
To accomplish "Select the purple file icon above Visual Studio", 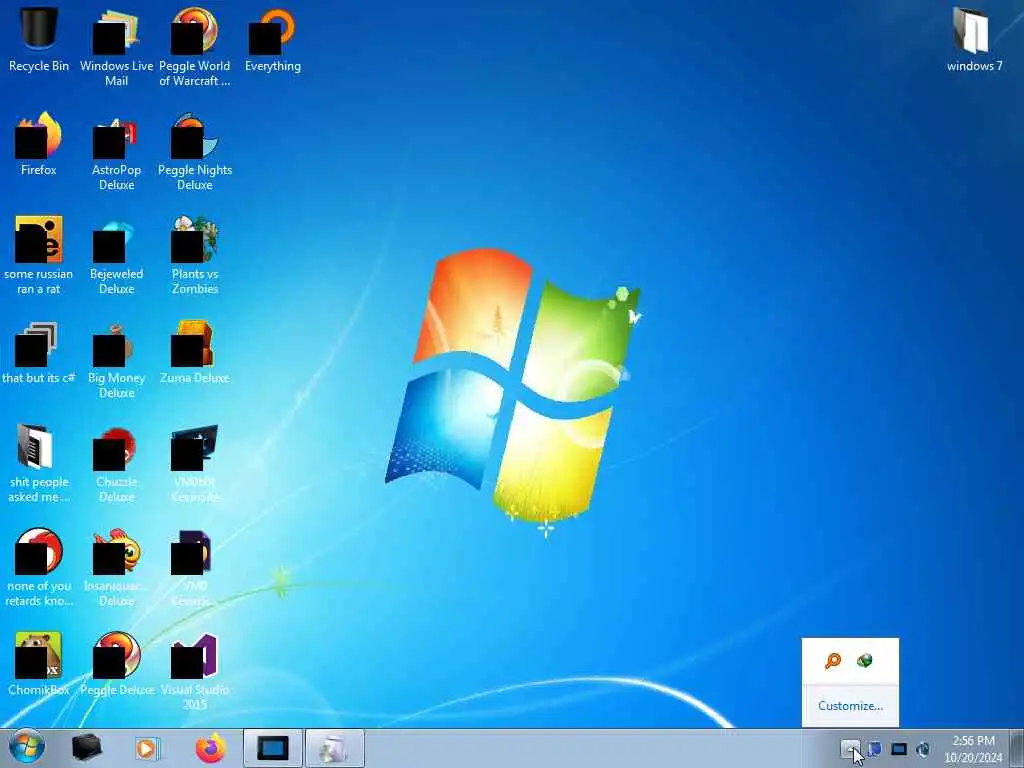I will 195,567.
